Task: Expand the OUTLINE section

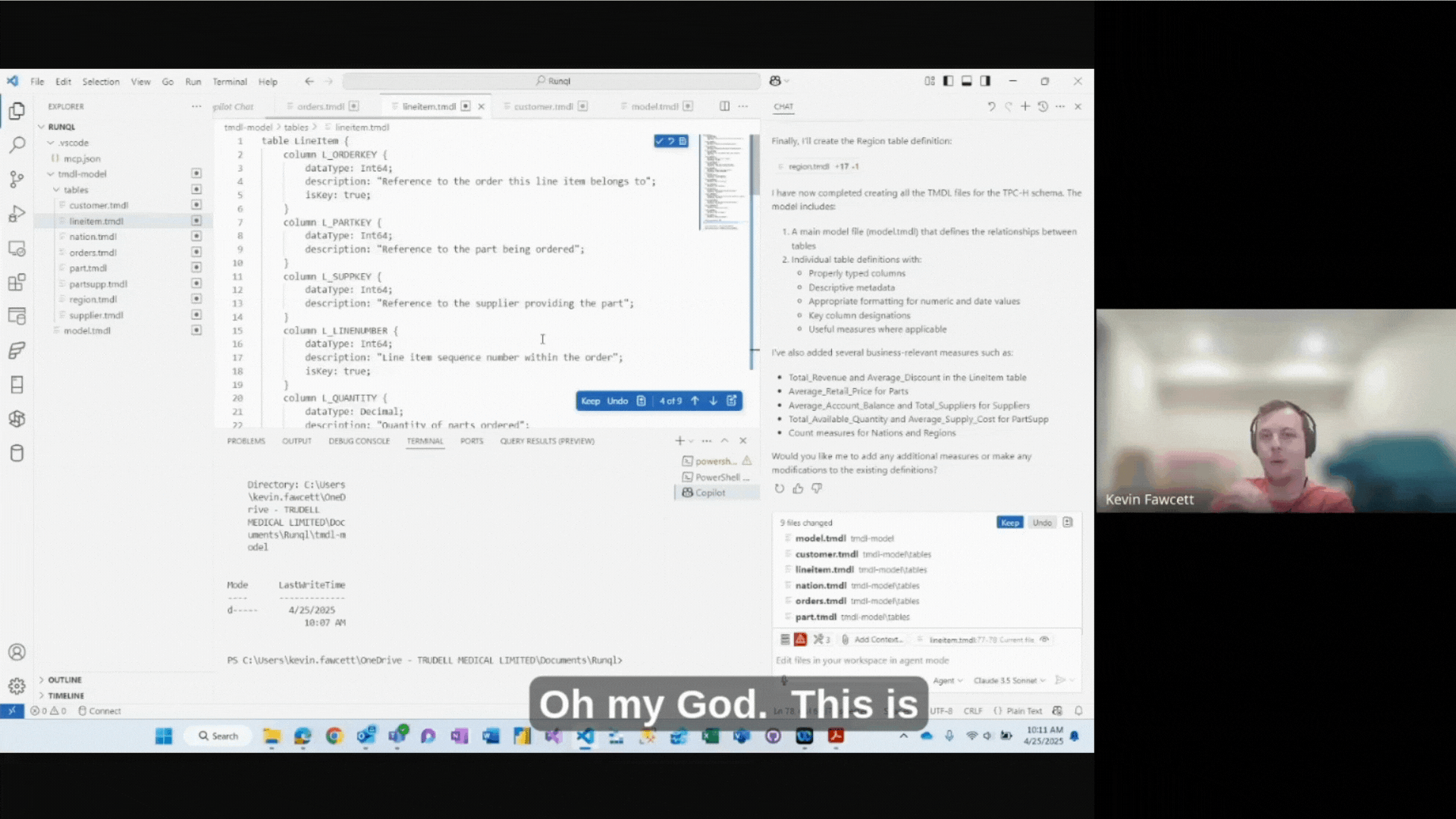Action: (x=64, y=680)
